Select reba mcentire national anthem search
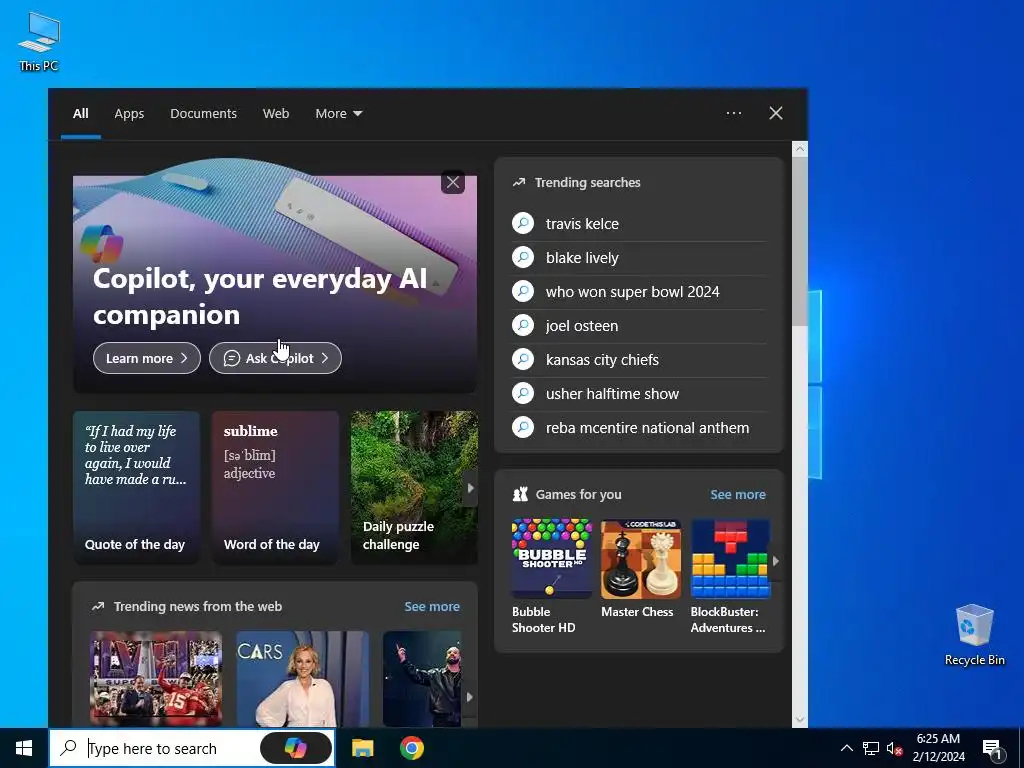 click(x=648, y=427)
